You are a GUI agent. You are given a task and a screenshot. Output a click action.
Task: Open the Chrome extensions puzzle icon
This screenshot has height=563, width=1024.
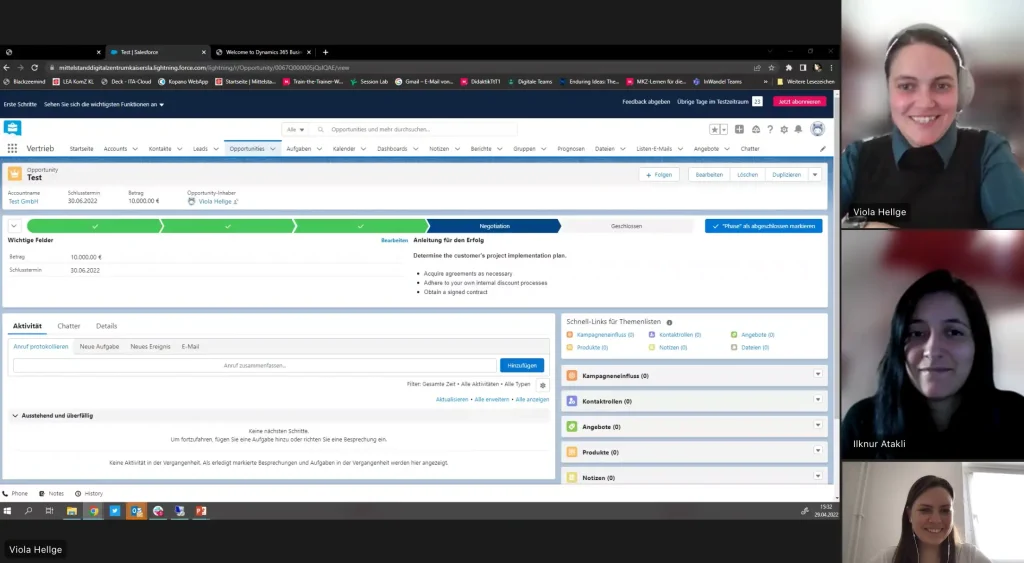click(x=788, y=67)
